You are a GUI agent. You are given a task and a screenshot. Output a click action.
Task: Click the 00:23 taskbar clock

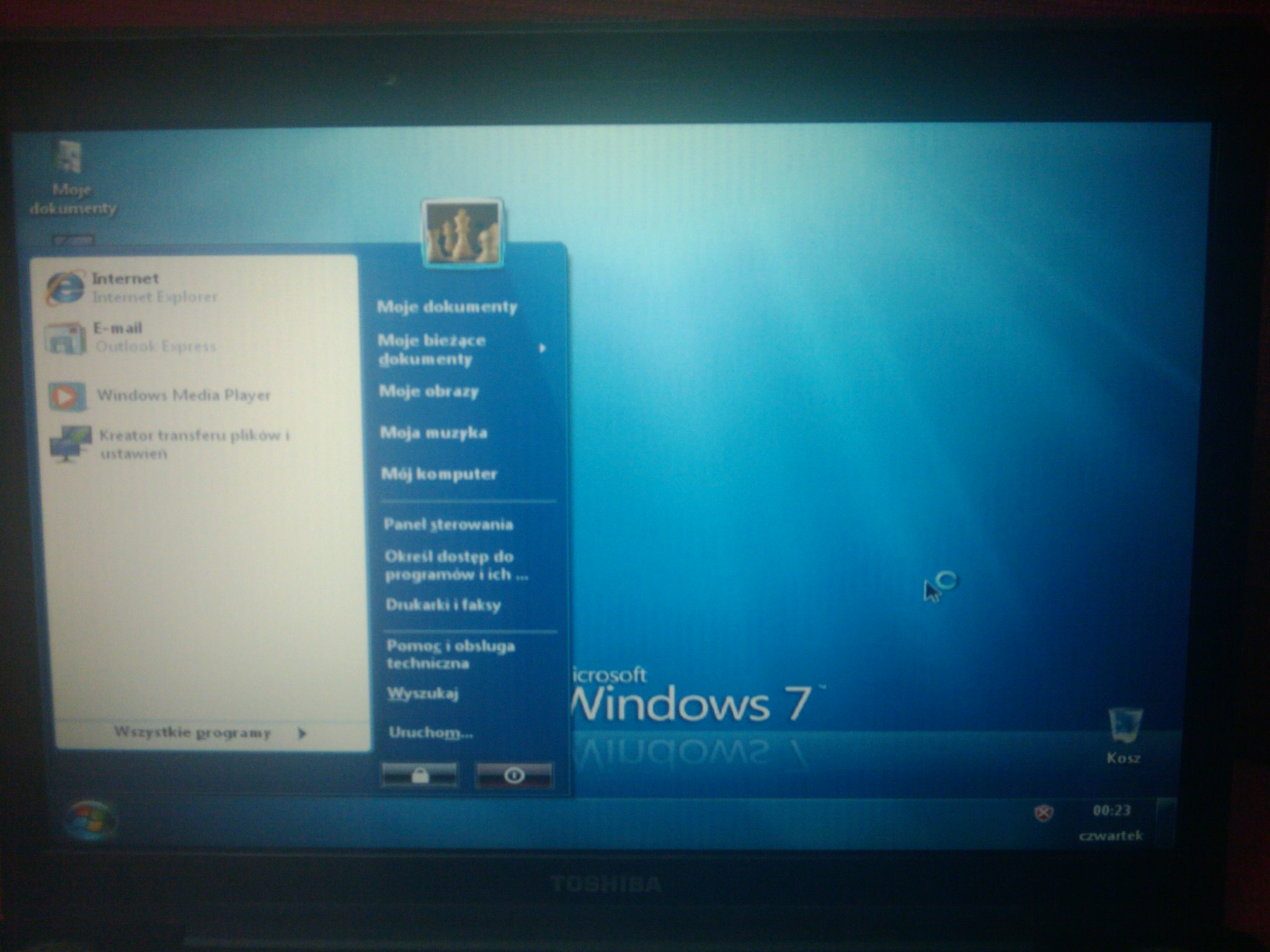pos(1112,811)
